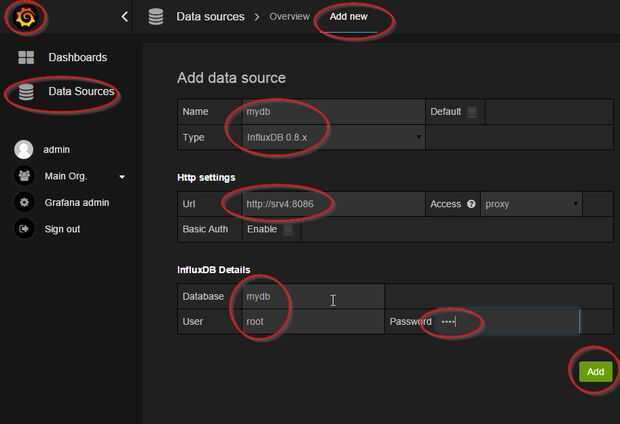Screen dimensions: 620x424
Task: Open the Type dropdown showing InfluxDB 0.8.x
Action: point(333,137)
